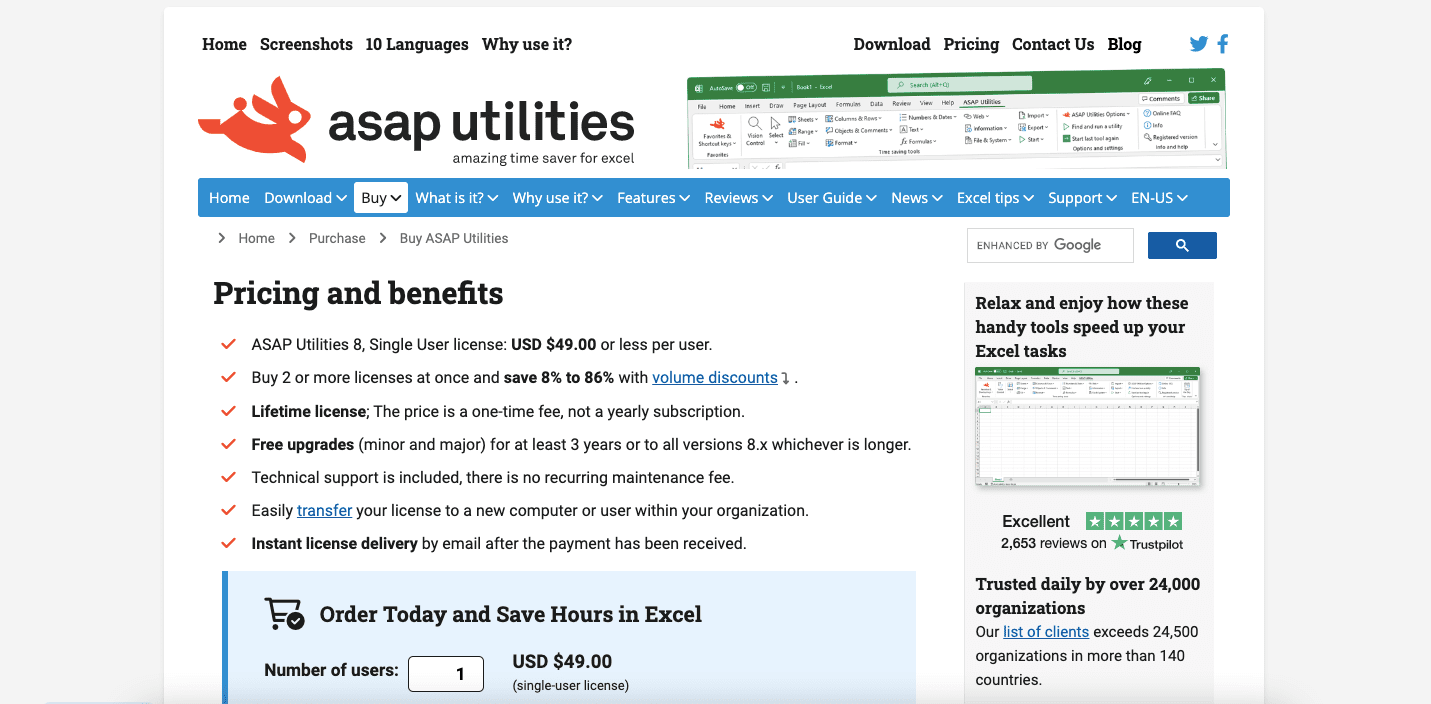Image resolution: width=1431 pixels, height=704 pixels.
Task: Open 10 Languages in top menu
Action: pyautogui.click(x=417, y=44)
